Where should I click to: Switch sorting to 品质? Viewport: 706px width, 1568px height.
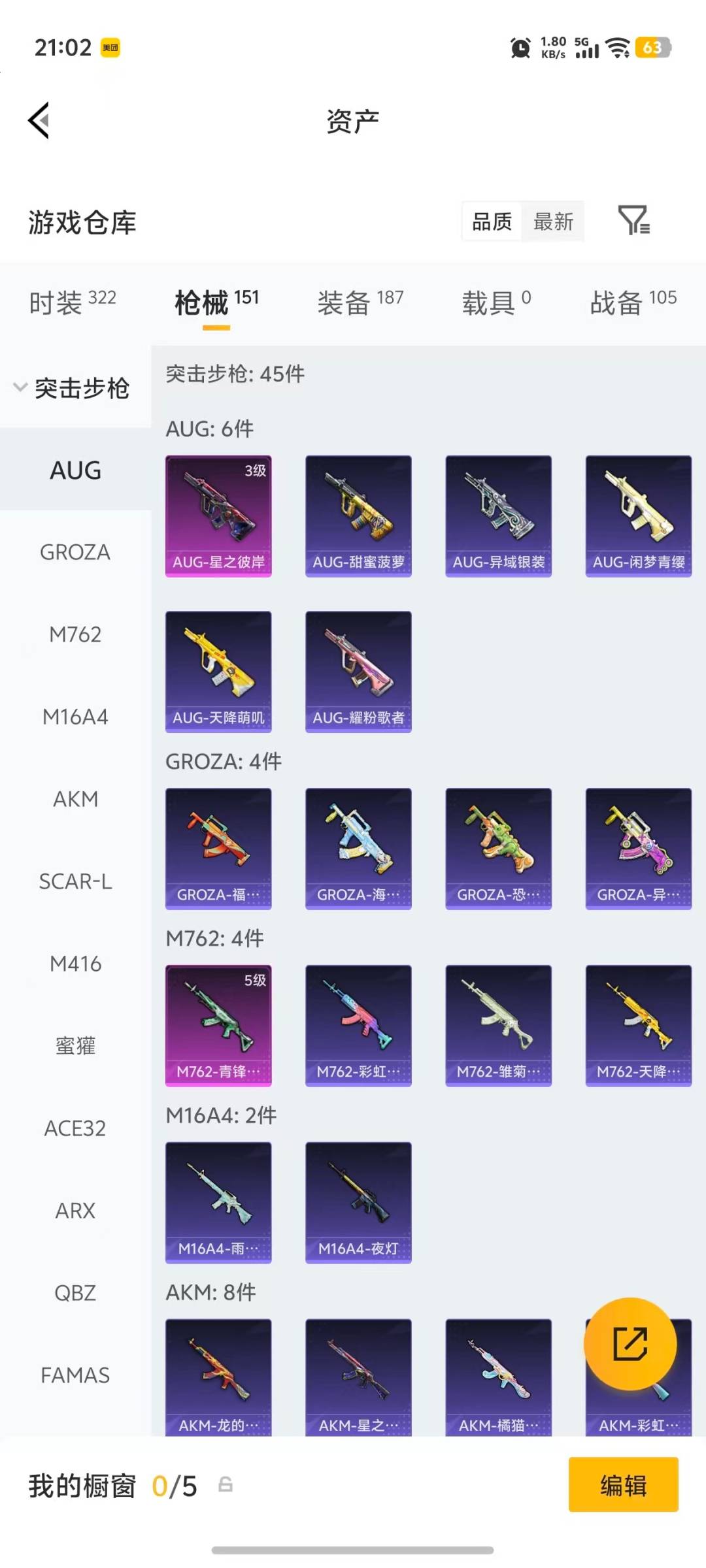pyautogui.click(x=492, y=221)
